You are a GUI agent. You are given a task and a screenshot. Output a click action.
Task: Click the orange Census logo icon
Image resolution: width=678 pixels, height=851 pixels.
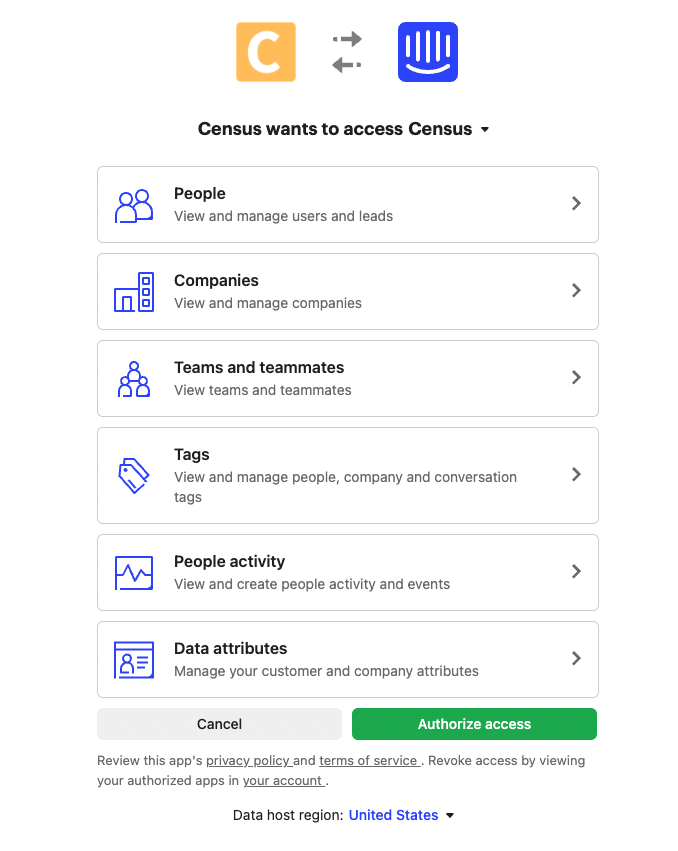pos(266,52)
